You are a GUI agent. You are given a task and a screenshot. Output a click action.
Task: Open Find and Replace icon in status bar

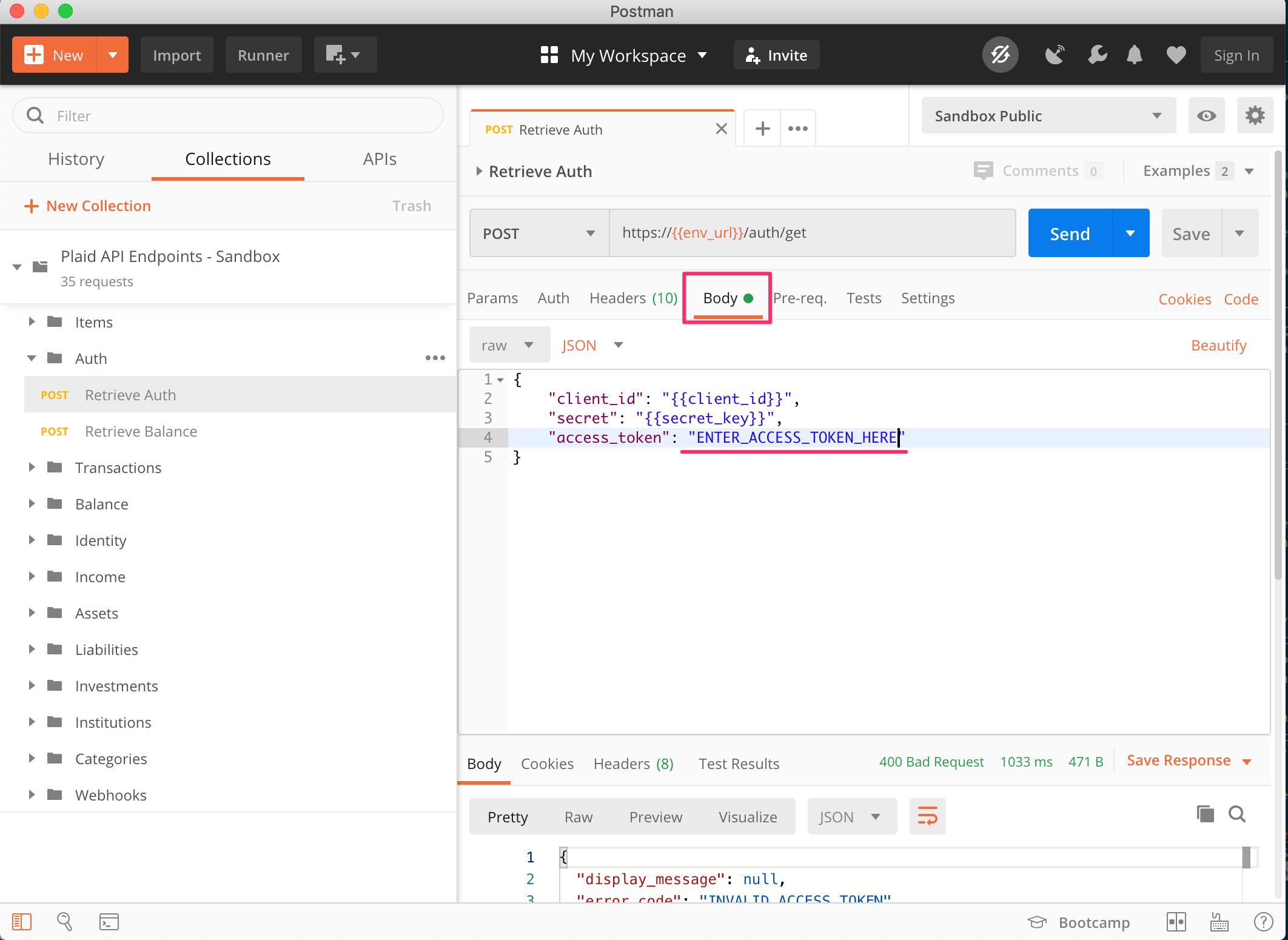[64, 922]
